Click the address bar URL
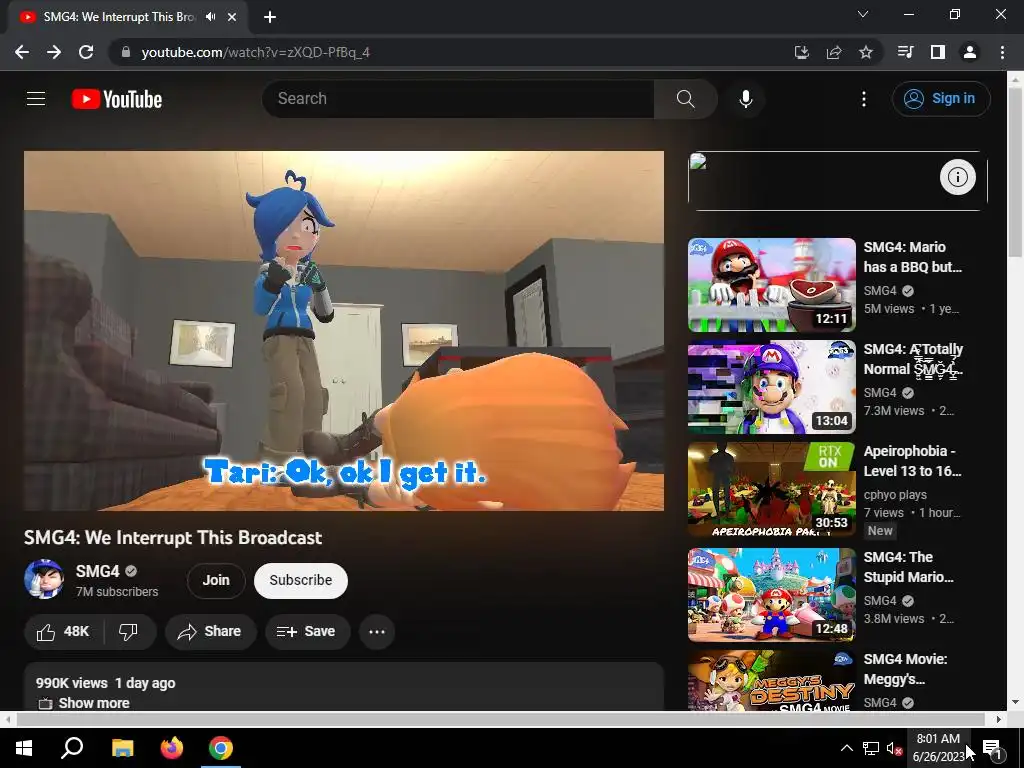1024x768 pixels. click(x=256, y=52)
